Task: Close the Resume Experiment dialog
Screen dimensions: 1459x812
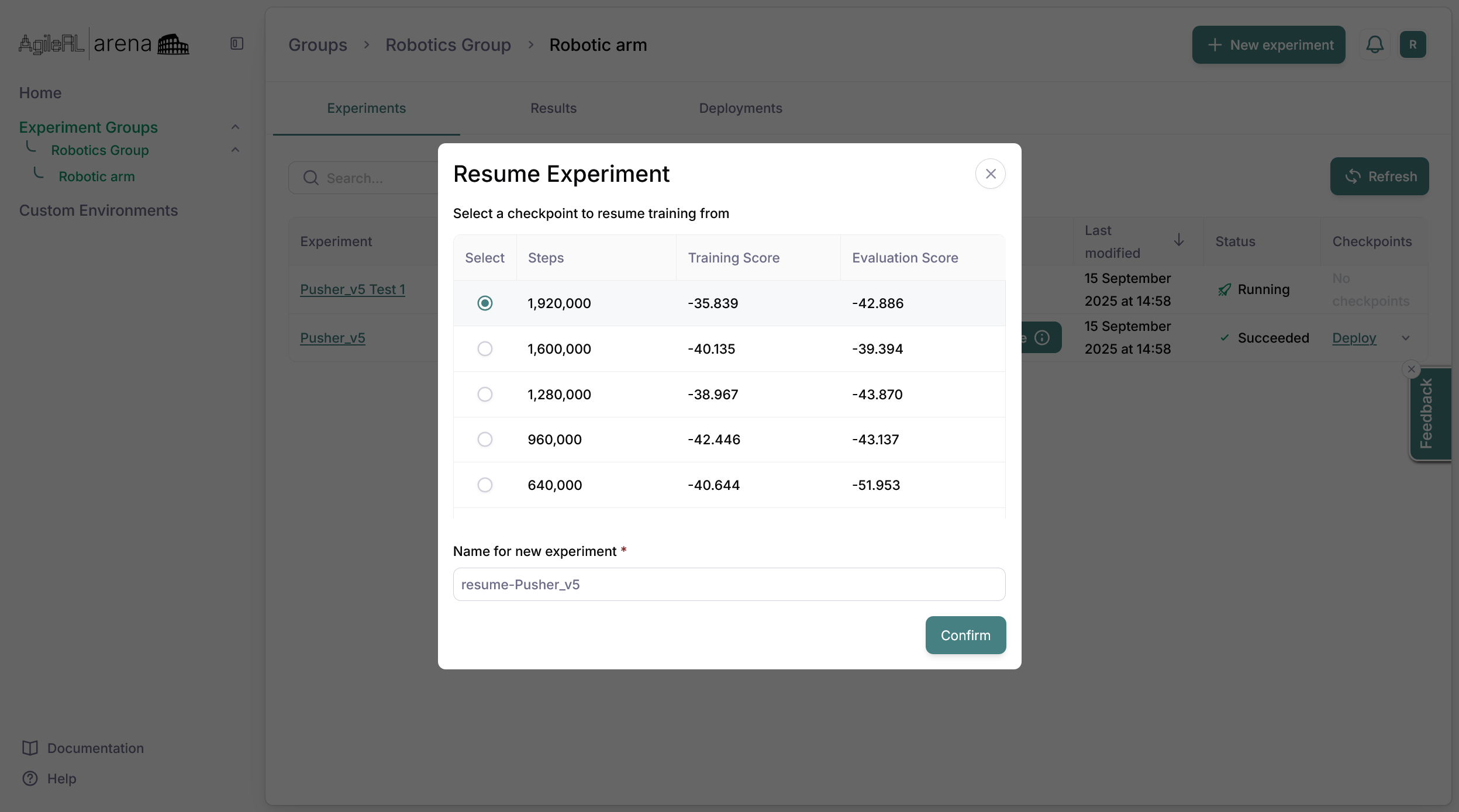Action: (x=990, y=174)
